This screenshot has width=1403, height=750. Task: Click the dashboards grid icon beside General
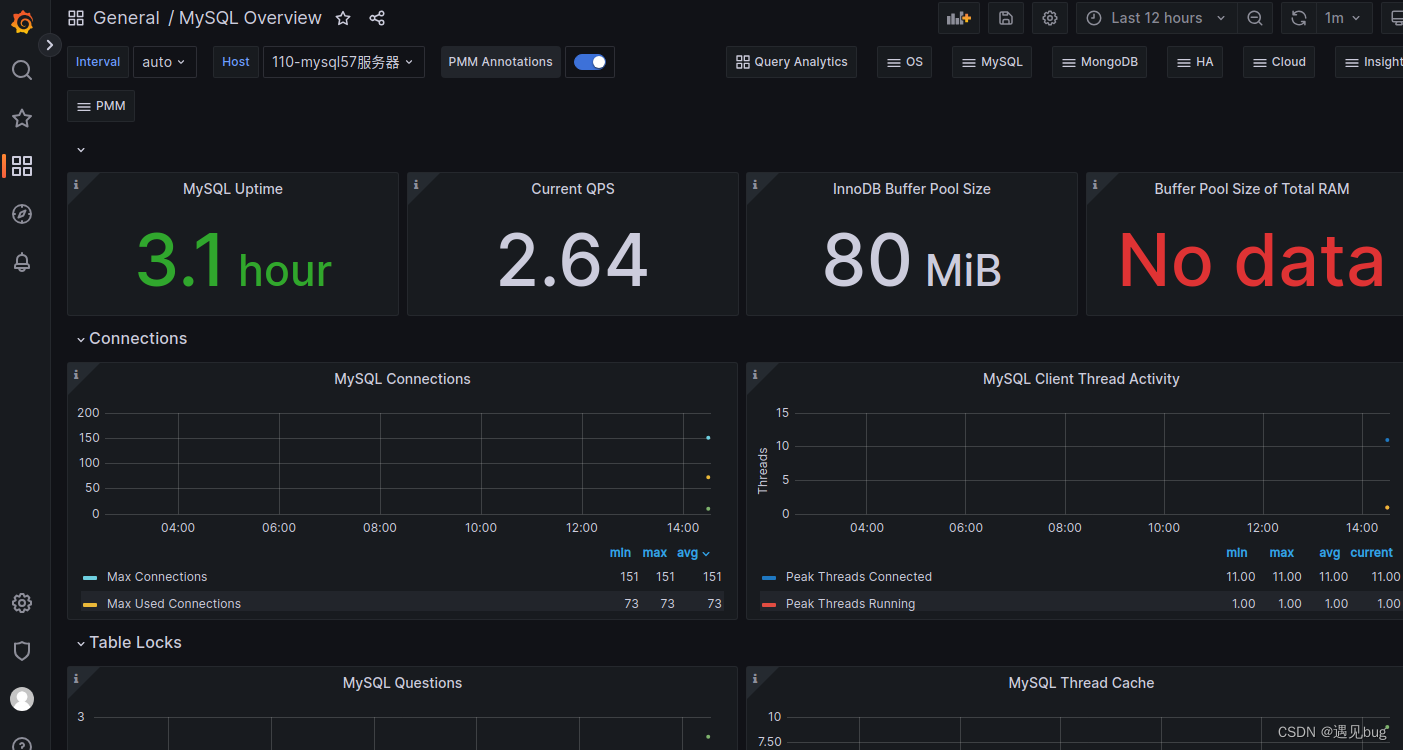point(76,18)
